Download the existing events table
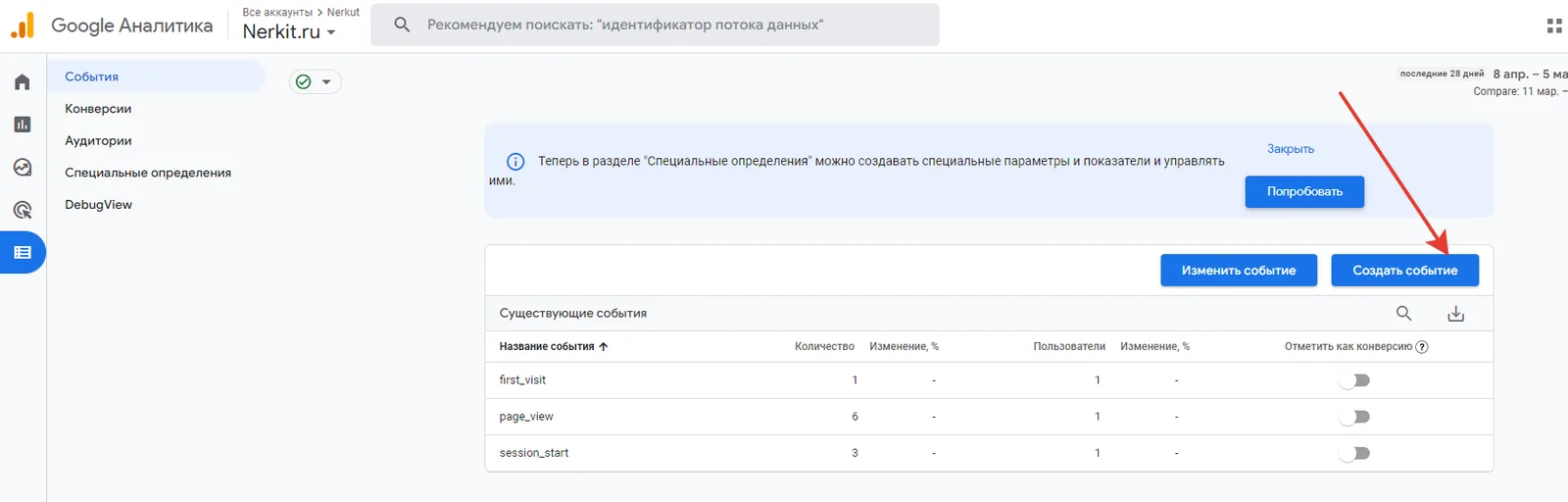This screenshot has height=502, width=1568. point(1456,314)
